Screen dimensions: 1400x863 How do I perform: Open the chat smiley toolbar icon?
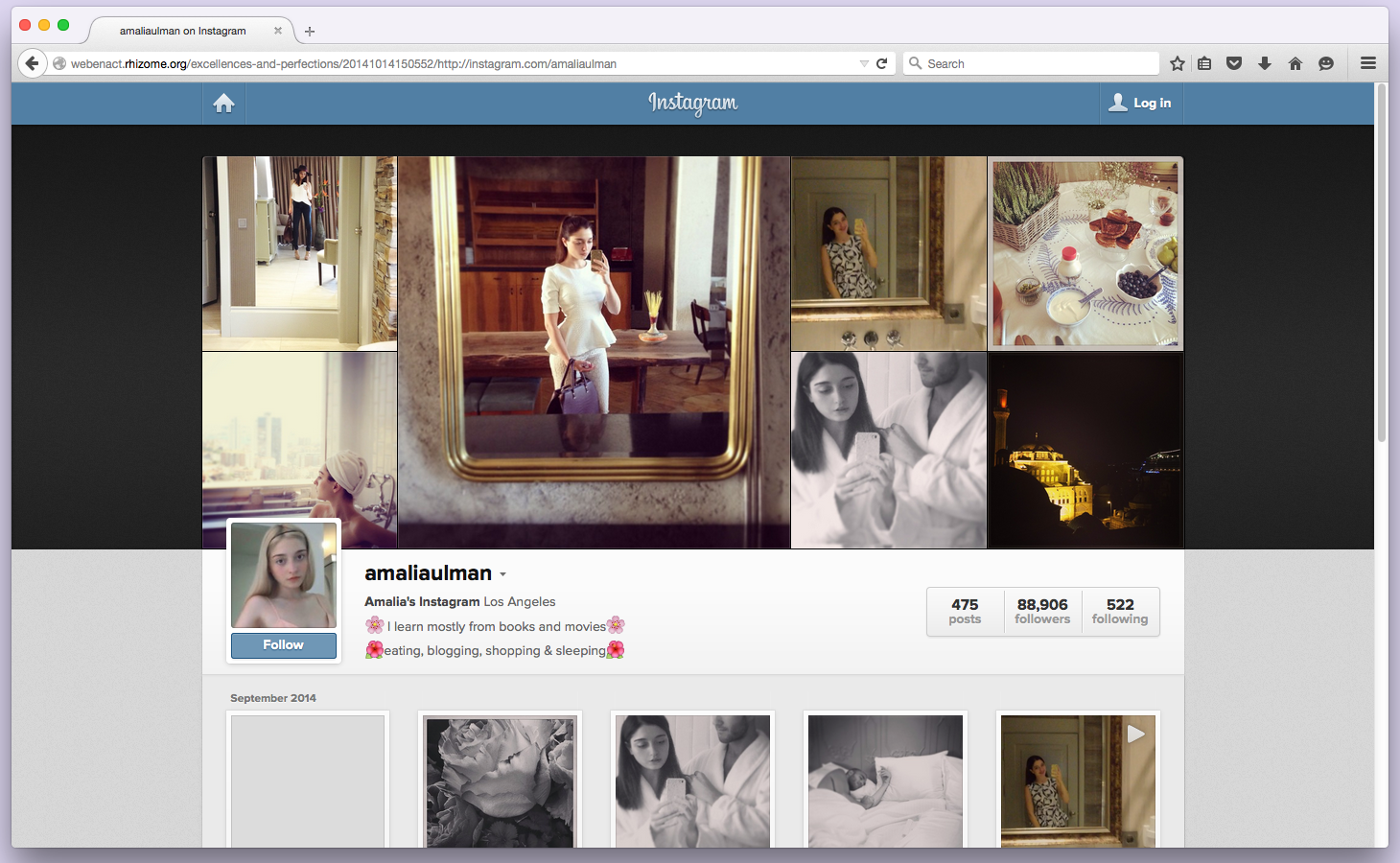coord(1326,63)
